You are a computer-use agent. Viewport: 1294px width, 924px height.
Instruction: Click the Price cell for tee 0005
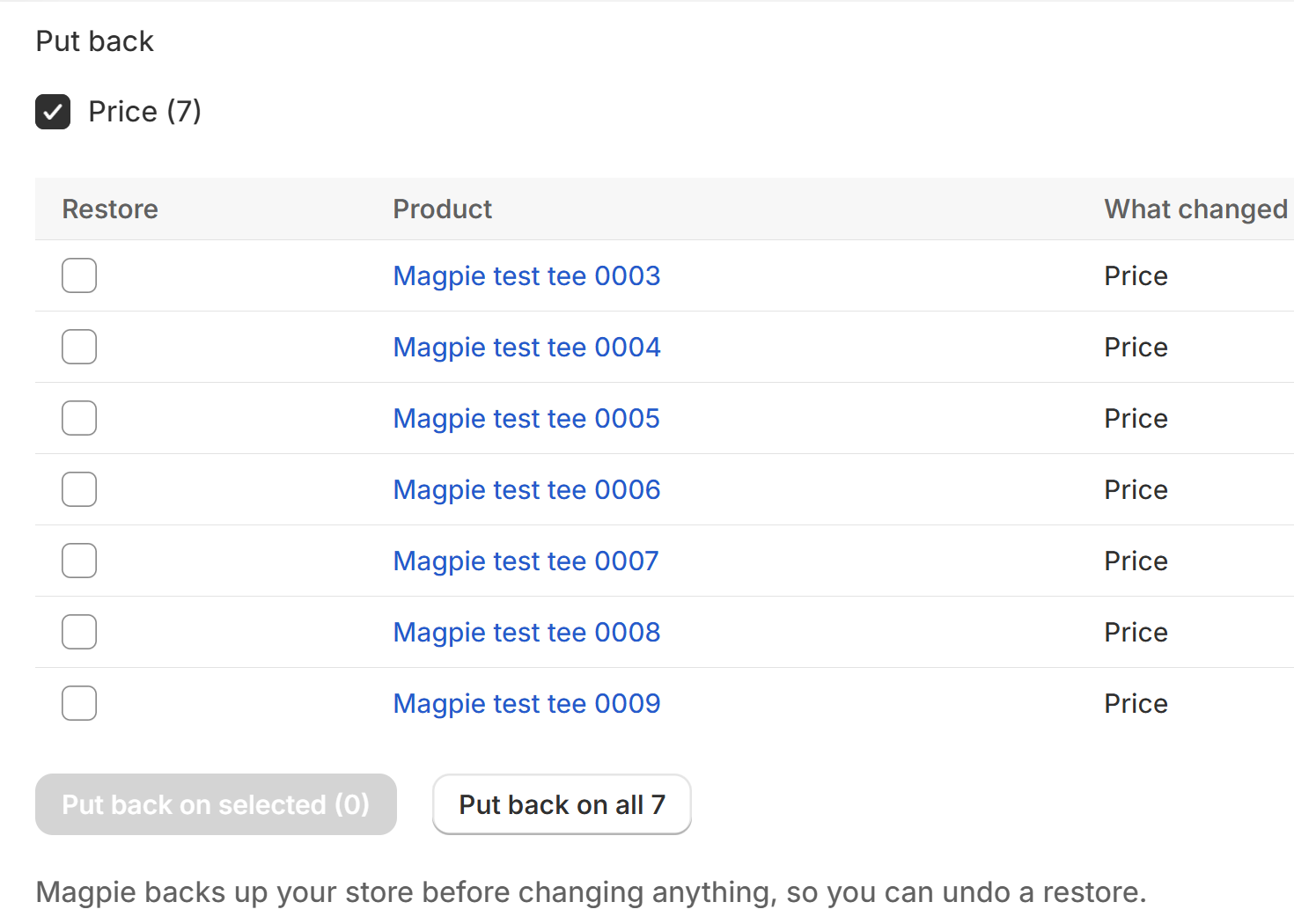(1136, 419)
